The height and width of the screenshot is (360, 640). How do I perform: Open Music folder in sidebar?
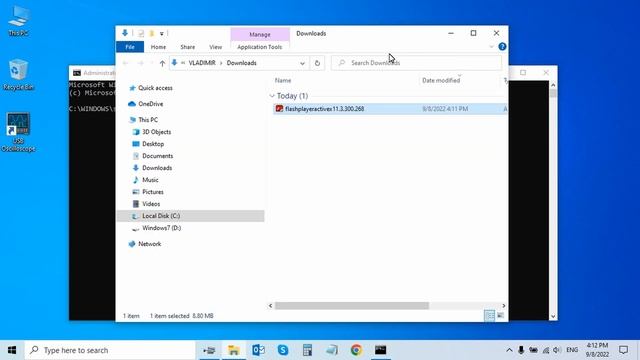point(150,180)
